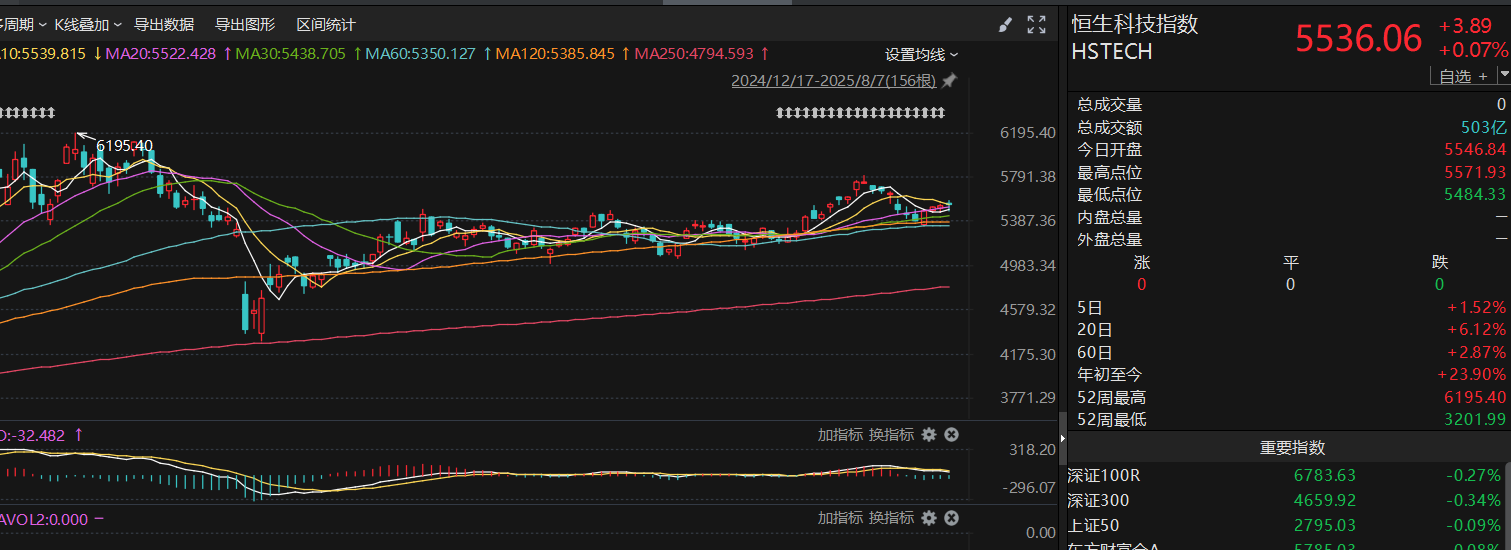The image size is (1511, 550).
Task: Select the 今日开盘 value 5546.84
Action: coord(1475,149)
